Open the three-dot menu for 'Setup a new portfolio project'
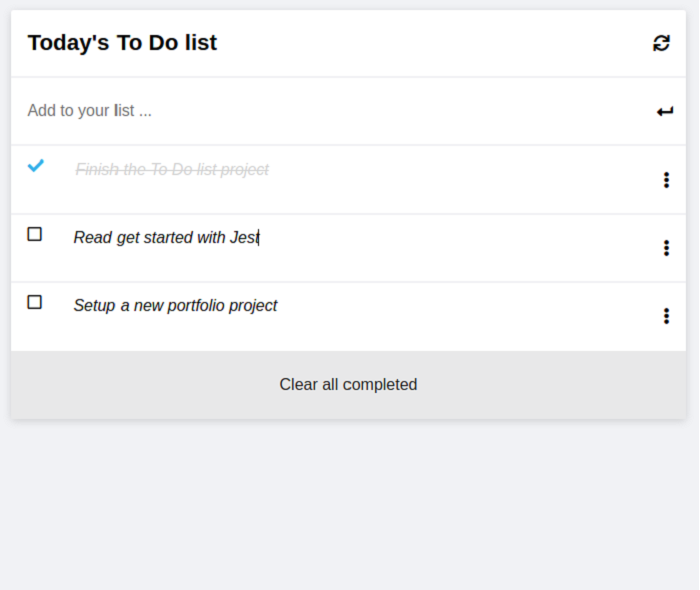The width and height of the screenshot is (700, 590). (x=666, y=316)
